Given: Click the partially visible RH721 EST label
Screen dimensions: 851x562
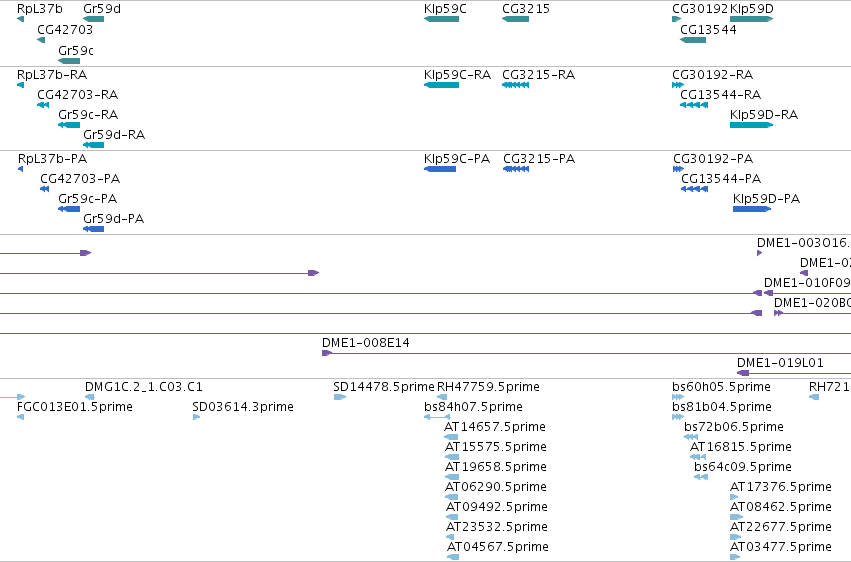Looking at the screenshot, I should [829, 387].
